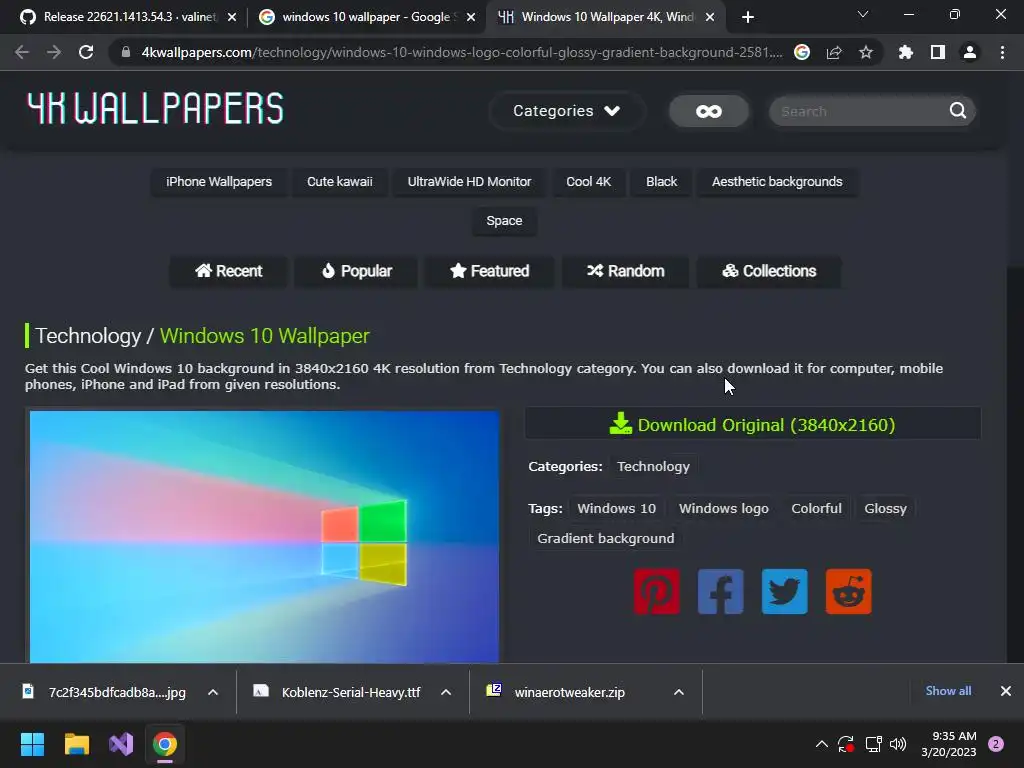Close the GitHub Release tab
Screen dimensions: 1024x768
232,17
